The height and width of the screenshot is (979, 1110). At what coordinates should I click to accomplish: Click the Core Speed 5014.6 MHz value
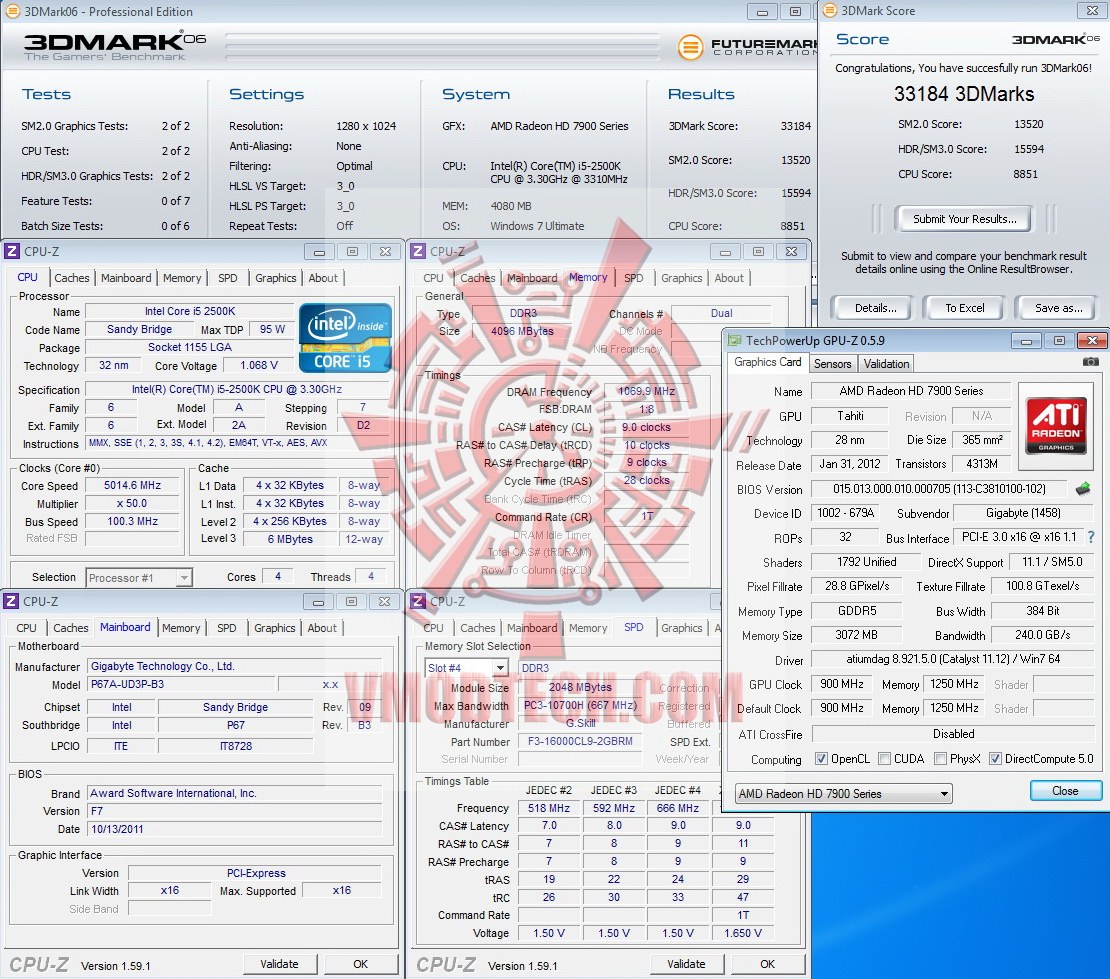132,486
